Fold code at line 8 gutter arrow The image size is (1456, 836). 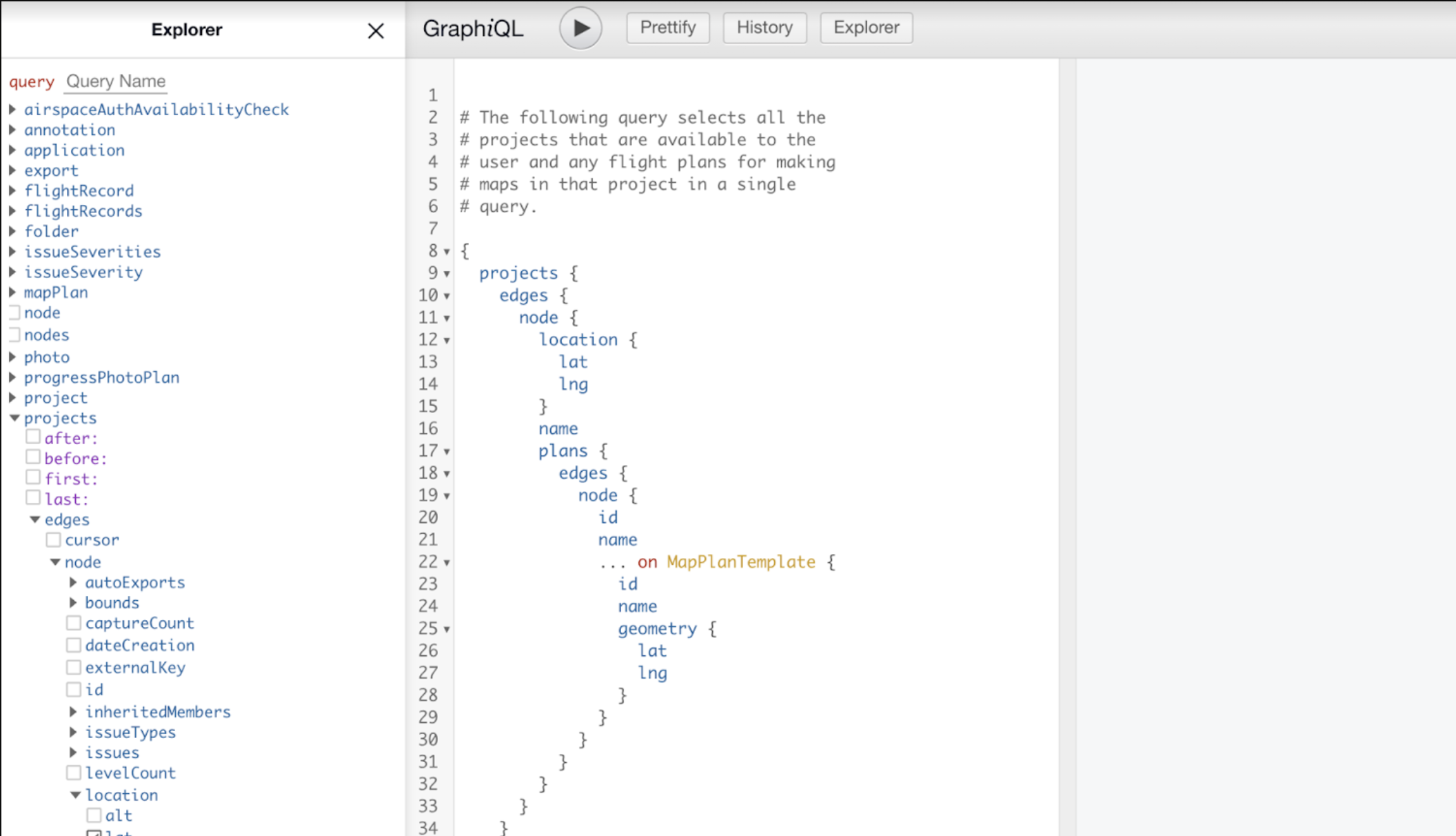click(447, 252)
